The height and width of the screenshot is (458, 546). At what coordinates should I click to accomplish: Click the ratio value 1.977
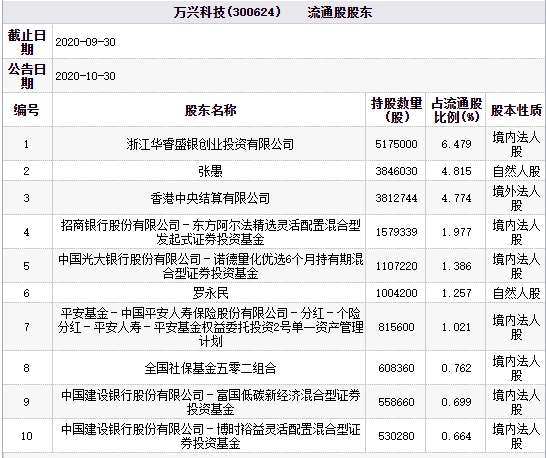tap(456, 232)
